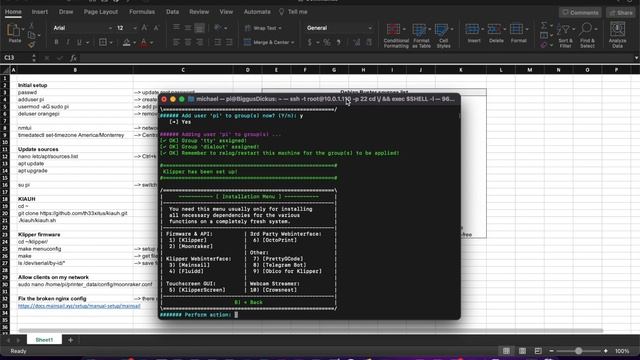Switch to Page Layout view in status bar

[x=522, y=351]
